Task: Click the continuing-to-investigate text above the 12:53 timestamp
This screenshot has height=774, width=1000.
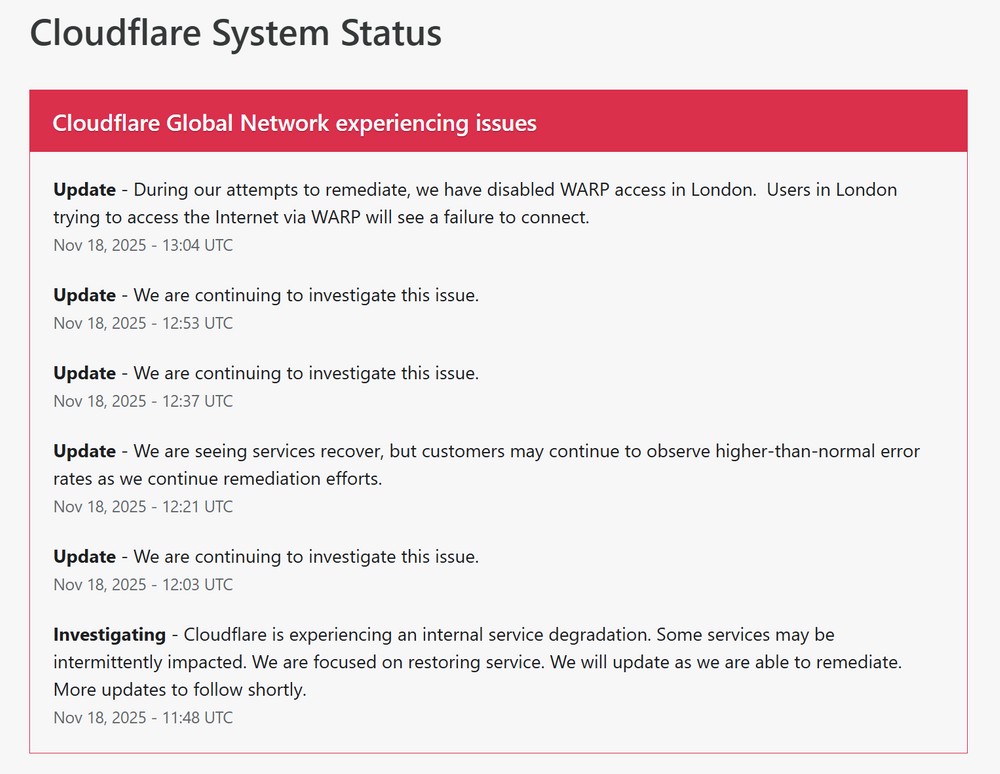Action: coord(306,296)
